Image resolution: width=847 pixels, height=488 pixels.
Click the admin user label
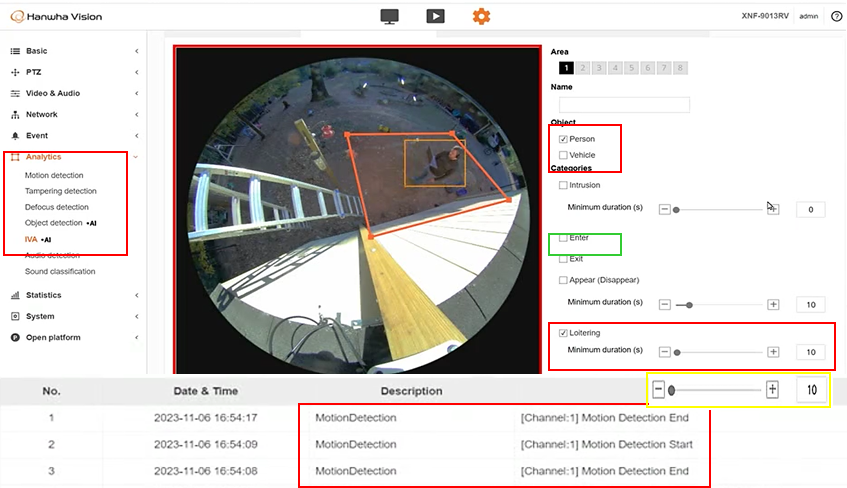(x=808, y=17)
